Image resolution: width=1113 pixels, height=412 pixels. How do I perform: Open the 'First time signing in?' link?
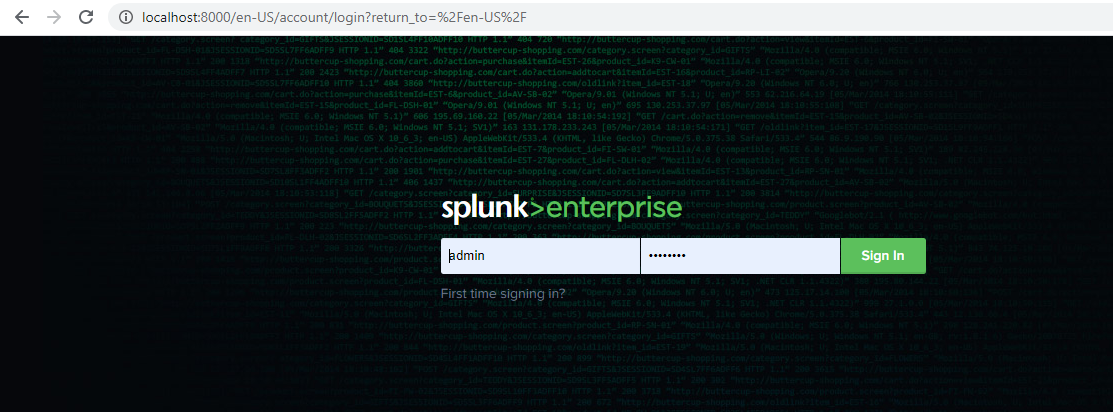coord(503,293)
